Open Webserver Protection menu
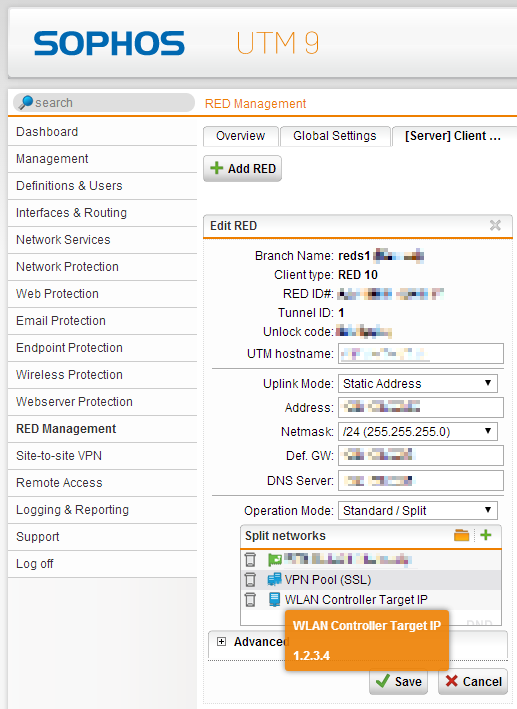The image size is (517, 709). click(x=103, y=402)
